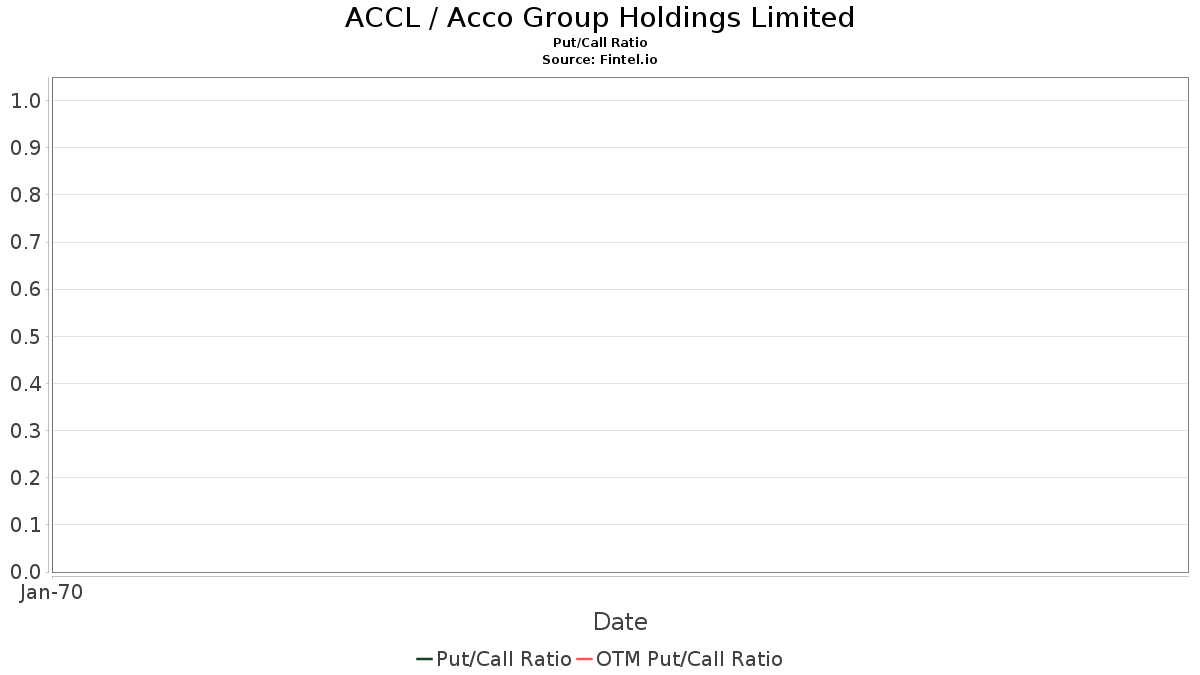Click the Date axis title
Screen dimensions: 1200x675
620,622
